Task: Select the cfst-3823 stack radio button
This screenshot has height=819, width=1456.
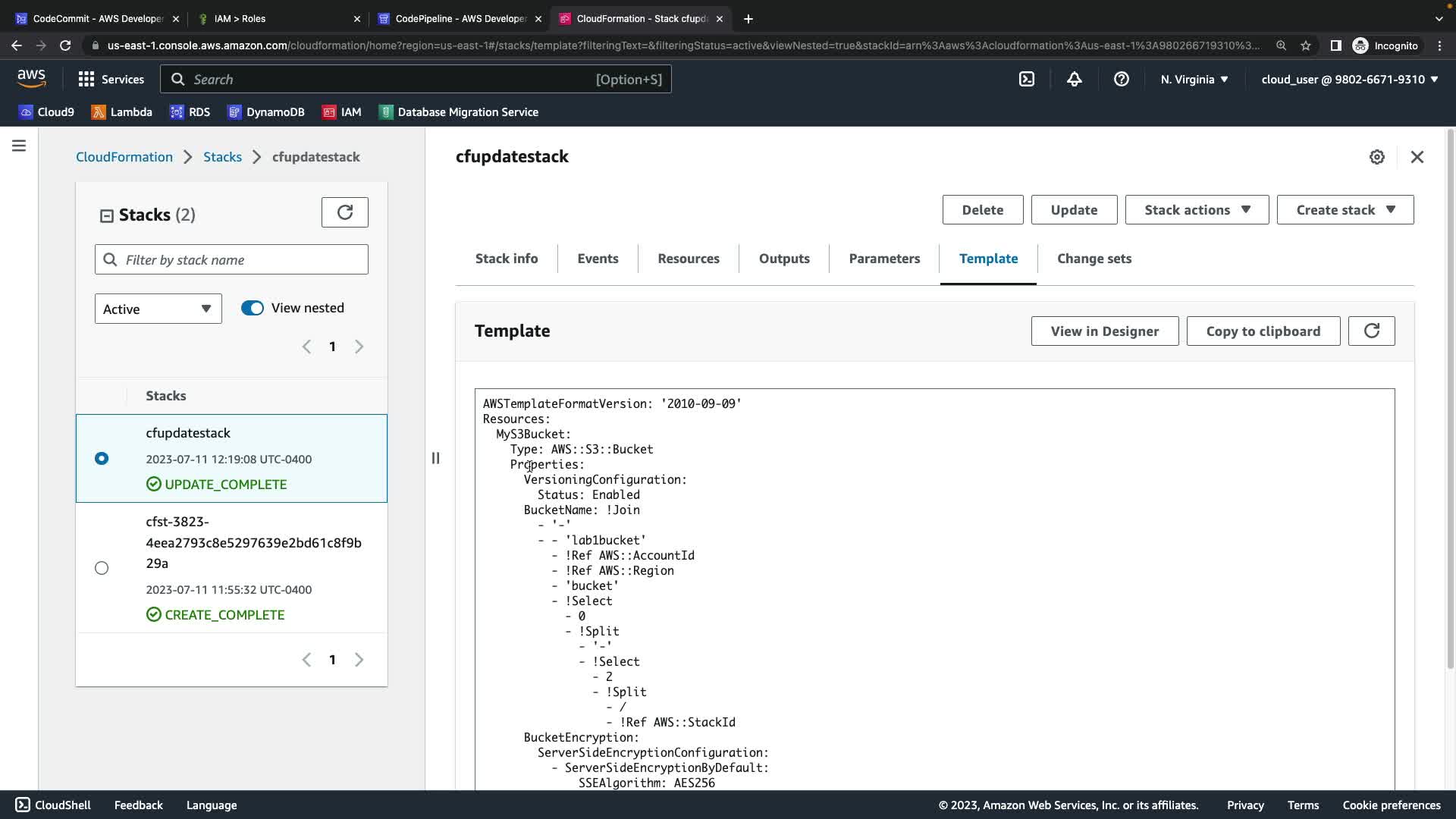Action: tap(102, 568)
